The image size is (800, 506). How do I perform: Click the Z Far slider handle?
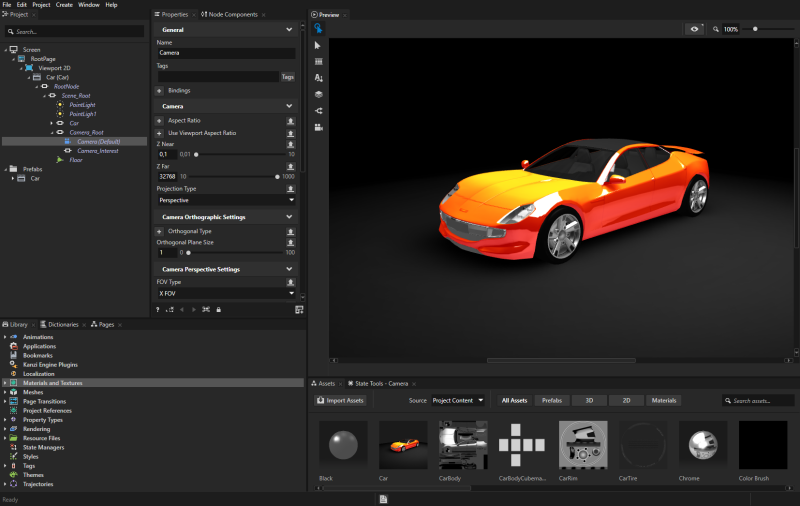(277, 176)
